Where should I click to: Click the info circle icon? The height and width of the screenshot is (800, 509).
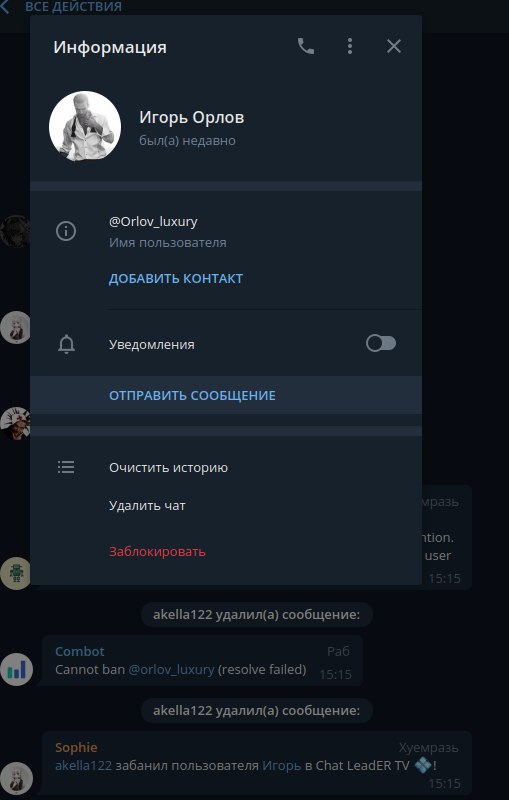tap(66, 231)
